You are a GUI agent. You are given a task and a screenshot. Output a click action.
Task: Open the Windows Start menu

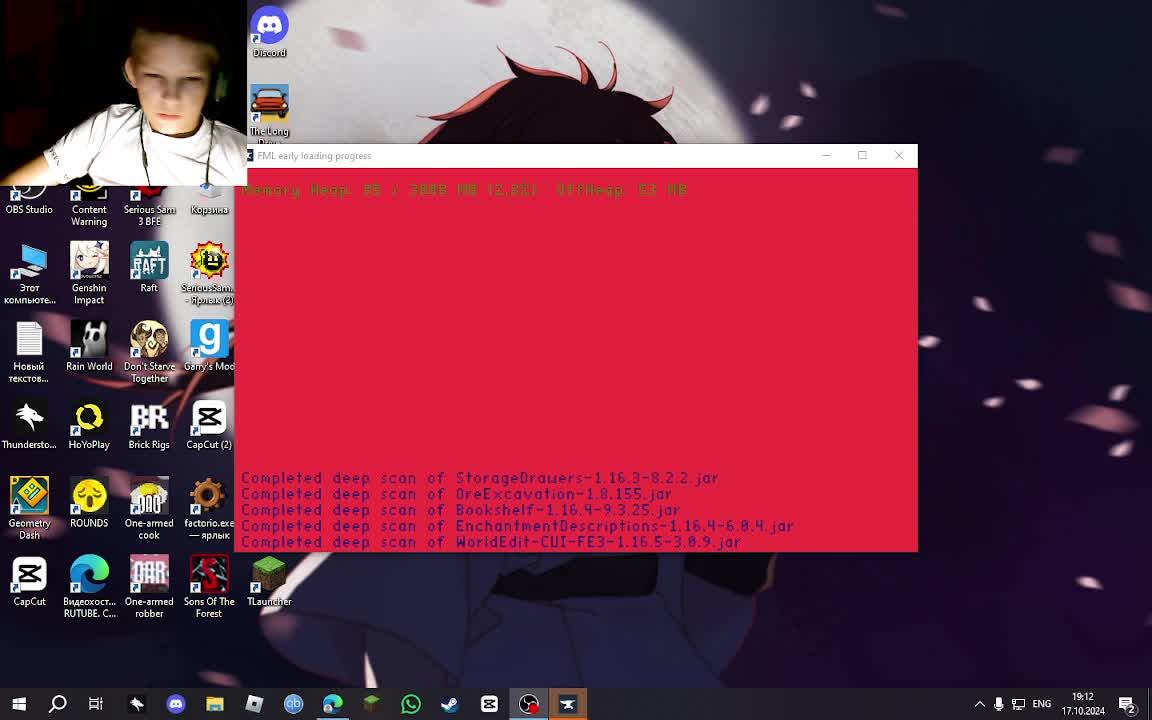pyautogui.click(x=19, y=705)
